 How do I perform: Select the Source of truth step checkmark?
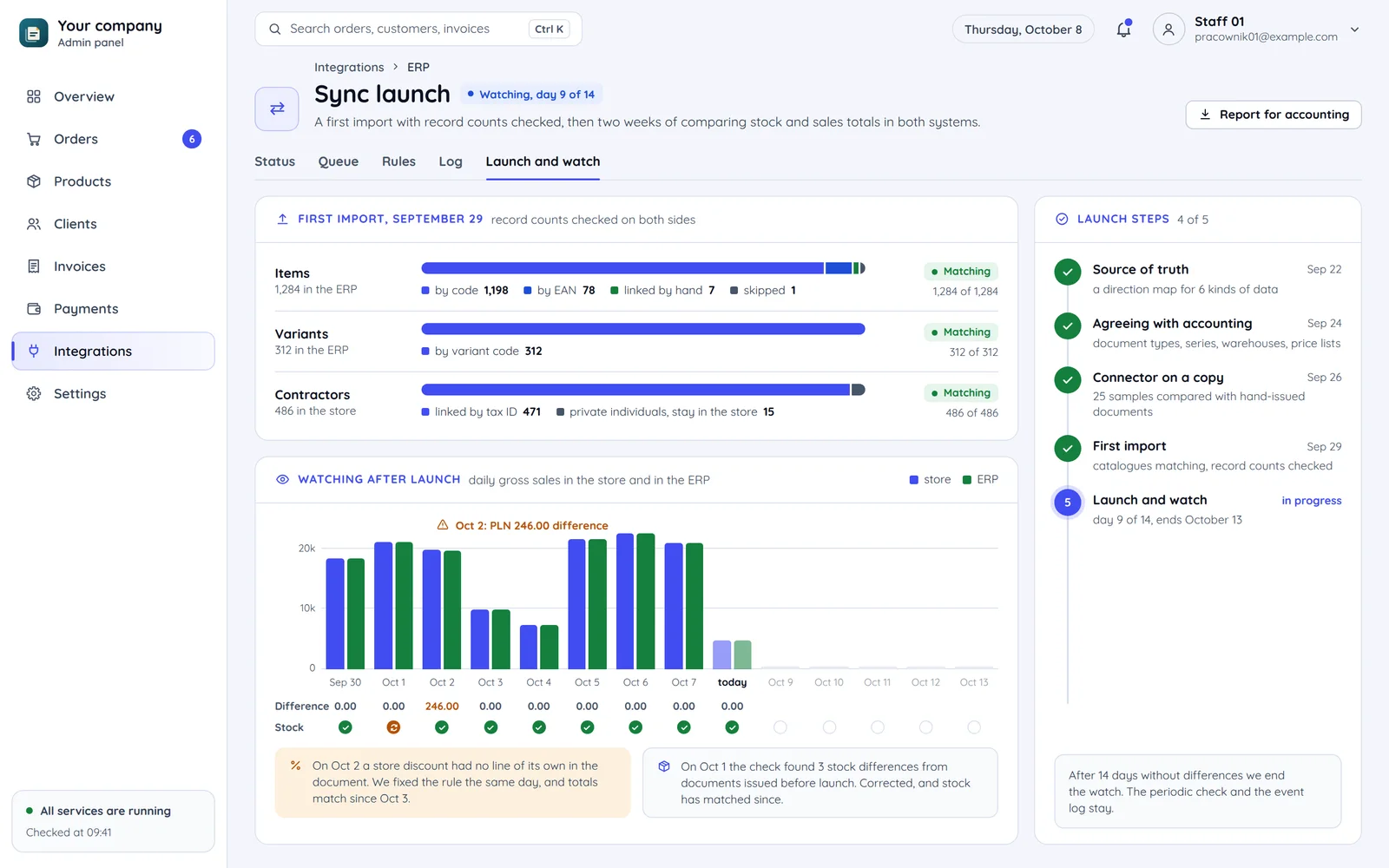[1068, 272]
